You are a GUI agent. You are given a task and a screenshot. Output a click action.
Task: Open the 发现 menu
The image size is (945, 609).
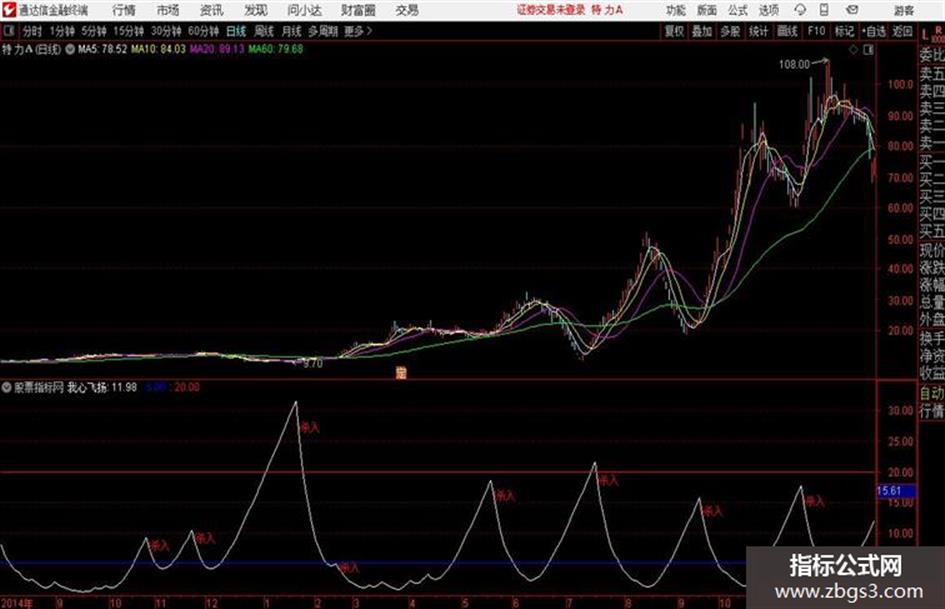(x=256, y=10)
